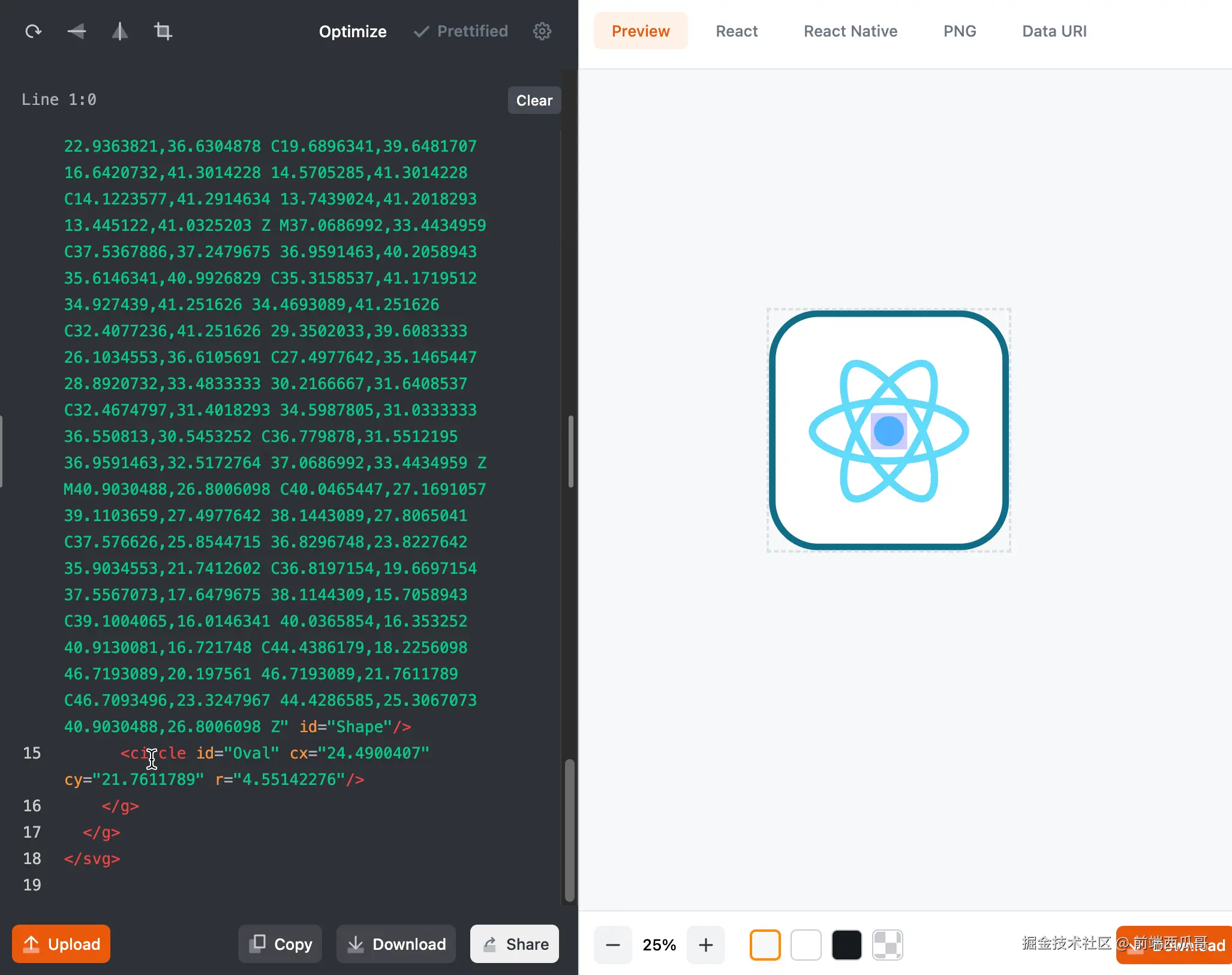Switch to the React tab

pos(737,31)
